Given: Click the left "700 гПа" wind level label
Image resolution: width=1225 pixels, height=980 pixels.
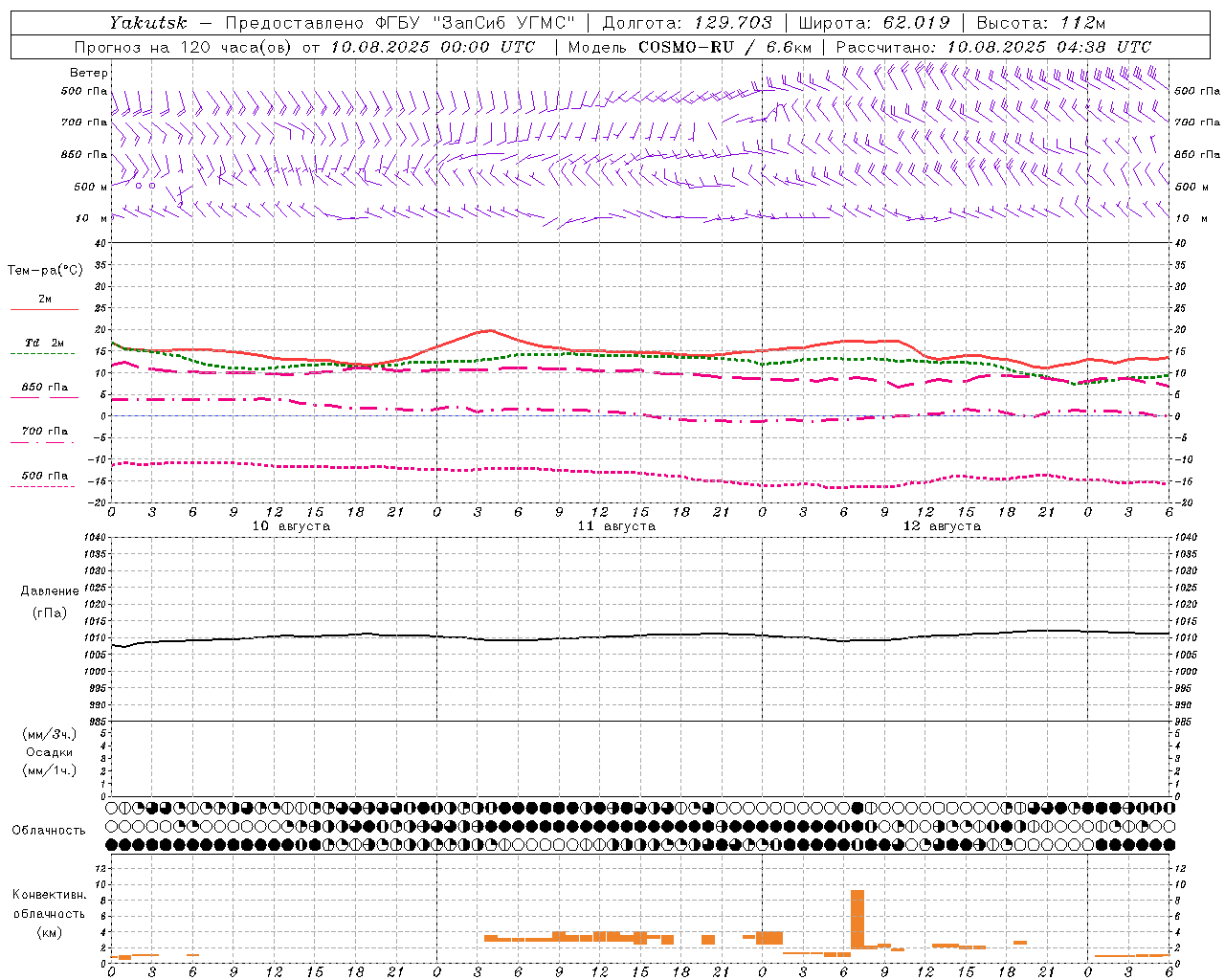Looking at the screenshot, I should (x=84, y=122).
